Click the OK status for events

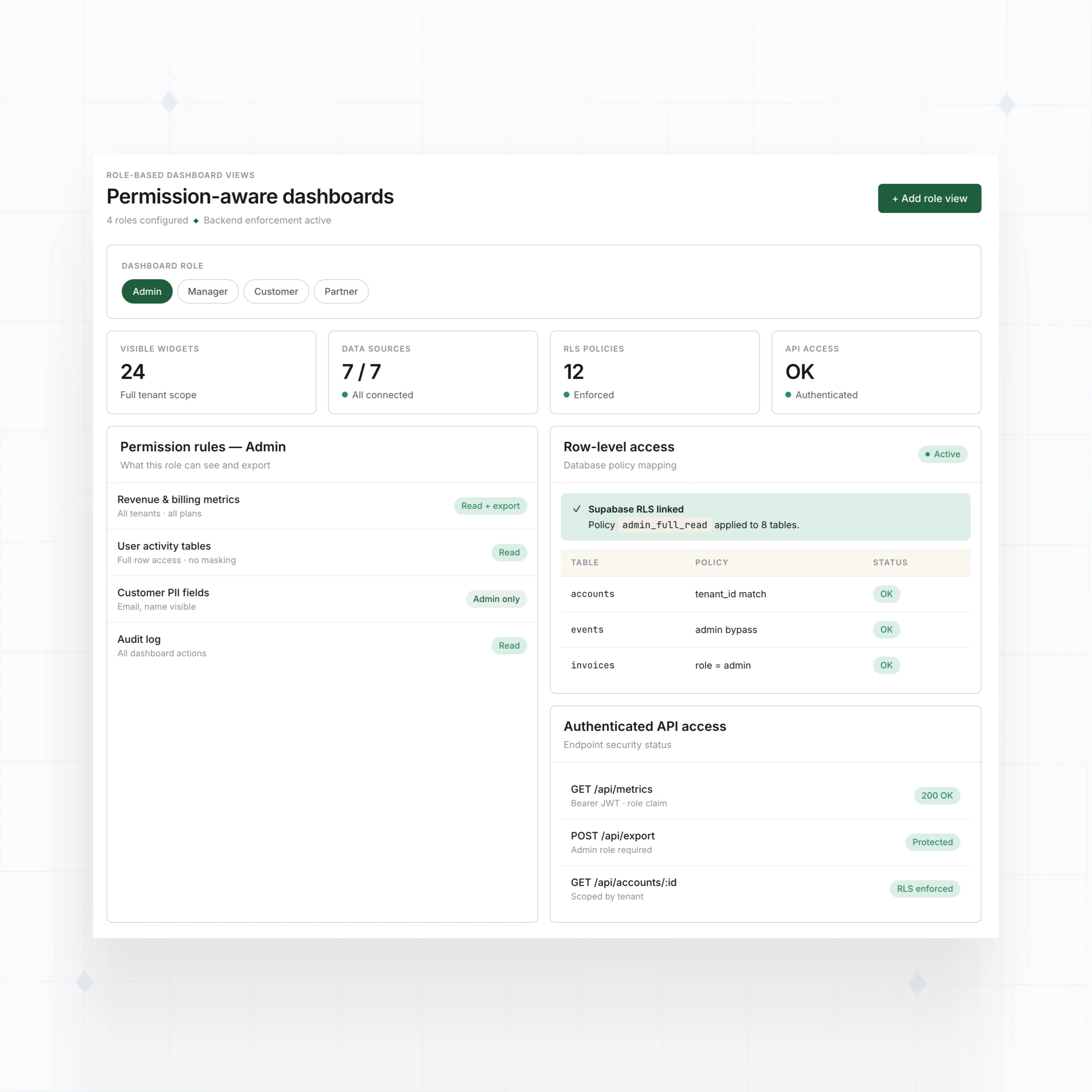886,630
